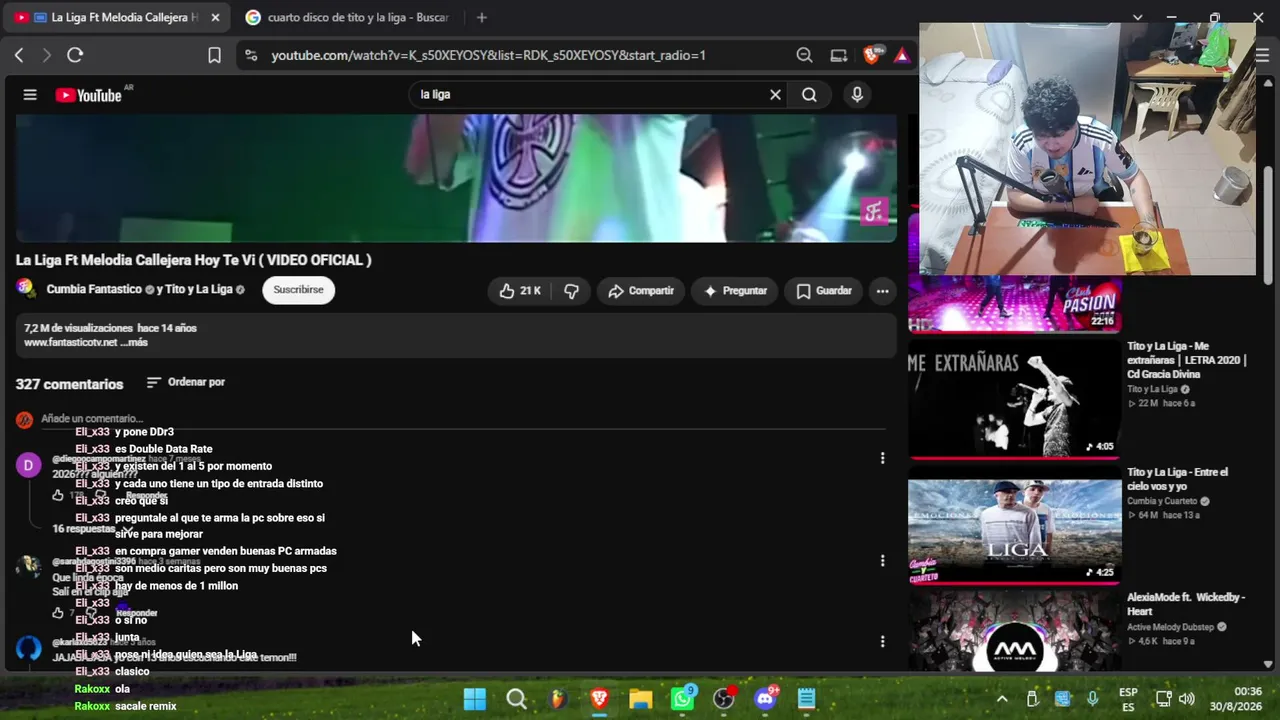This screenshot has width=1280, height=720.
Task: Open 'AlexiaMode ft. Wickedby - Heart' title
Action: [x=1186, y=604]
